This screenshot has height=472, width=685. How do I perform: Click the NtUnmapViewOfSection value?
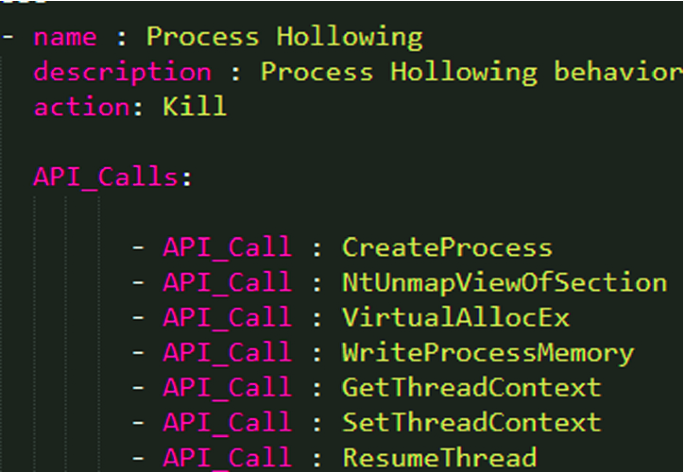point(504,283)
